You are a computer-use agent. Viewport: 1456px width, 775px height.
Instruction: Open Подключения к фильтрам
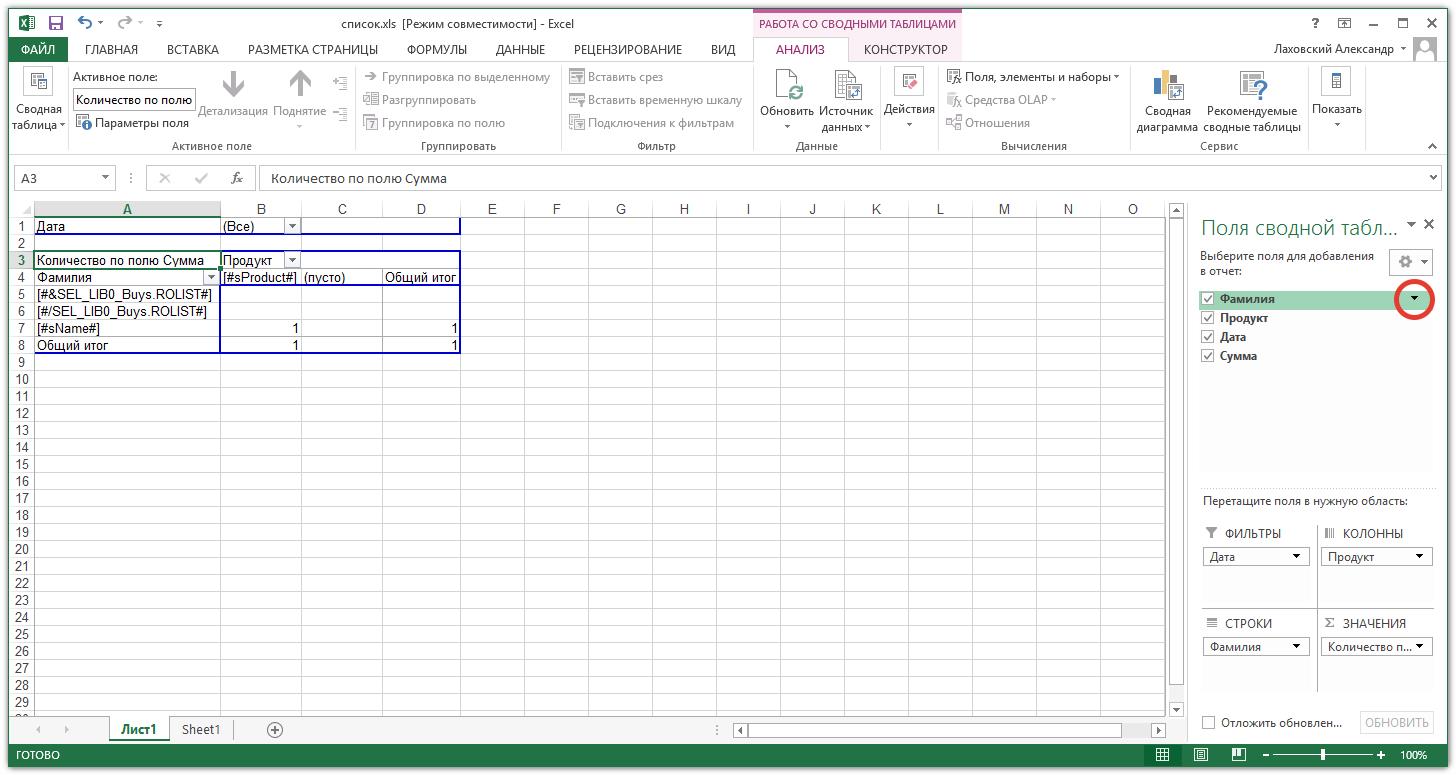[651, 123]
